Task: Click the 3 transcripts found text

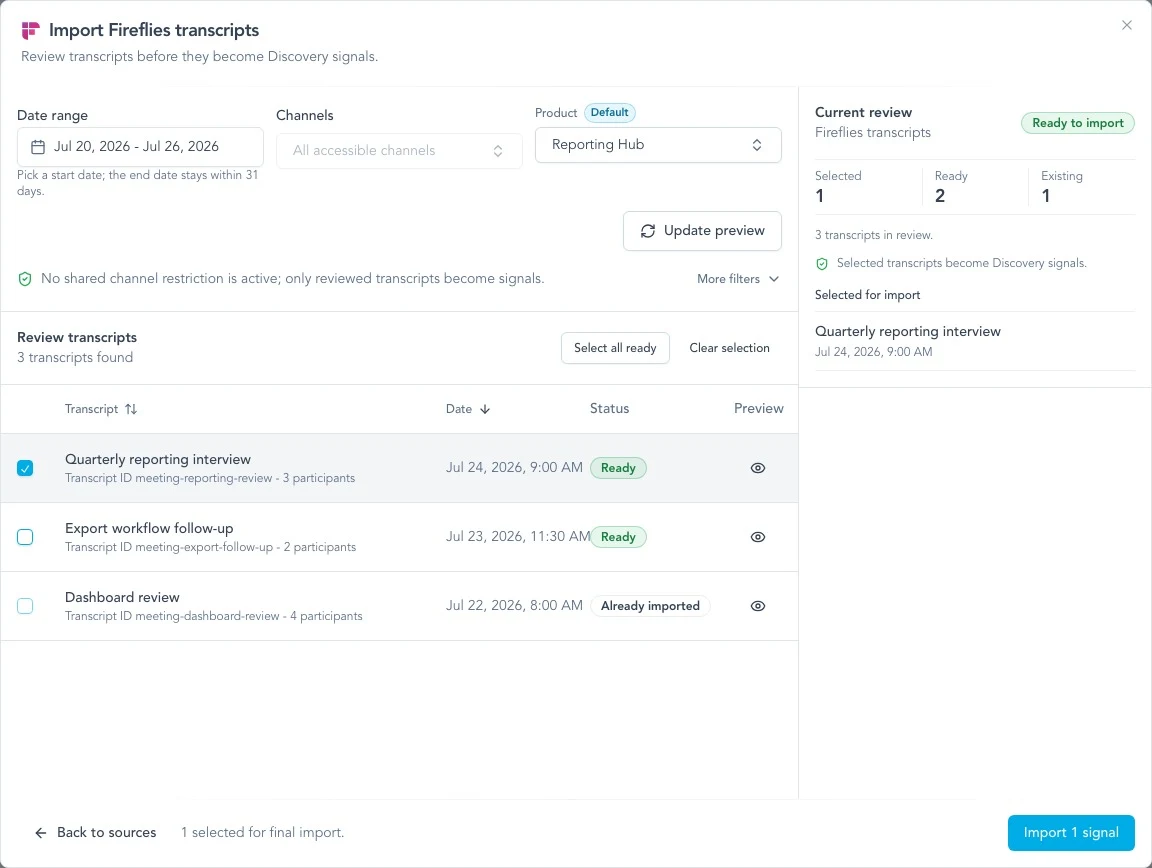Action: point(75,358)
